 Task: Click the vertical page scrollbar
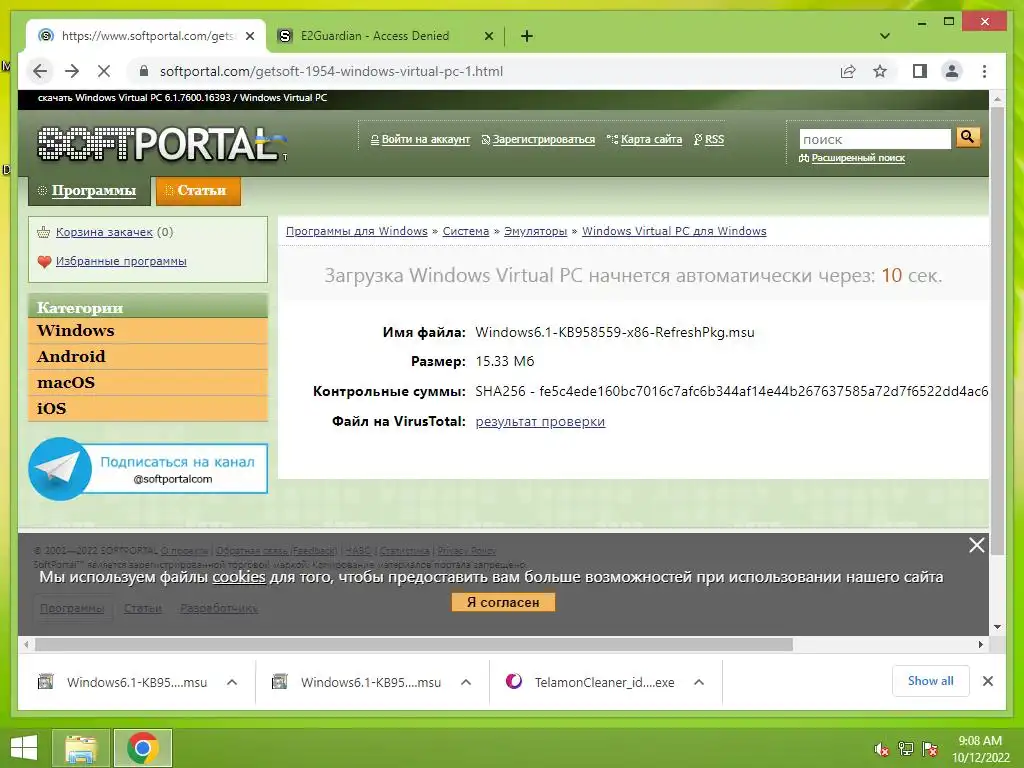point(997,330)
